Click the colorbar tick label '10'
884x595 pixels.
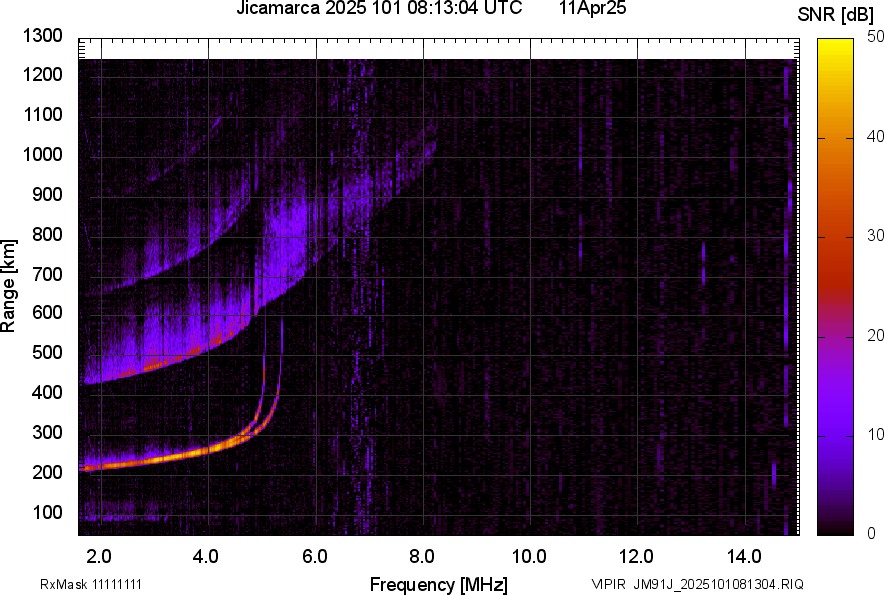pos(875,434)
